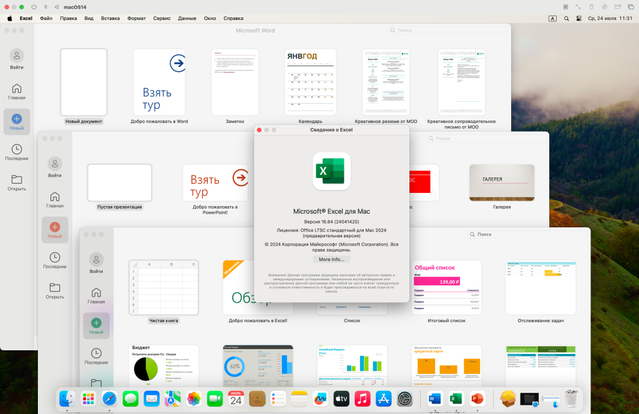
Task: Go to Главная in the PowerPoint window sidebar
Action: click(55, 200)
